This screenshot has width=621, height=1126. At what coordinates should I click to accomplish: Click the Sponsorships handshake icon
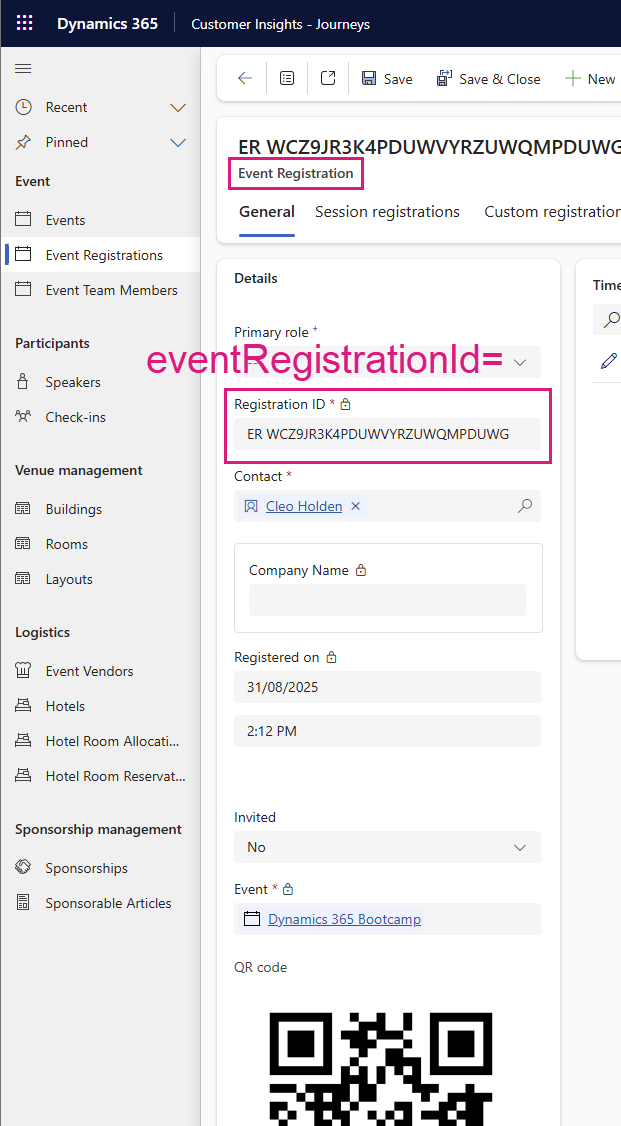tap(23, 867)
